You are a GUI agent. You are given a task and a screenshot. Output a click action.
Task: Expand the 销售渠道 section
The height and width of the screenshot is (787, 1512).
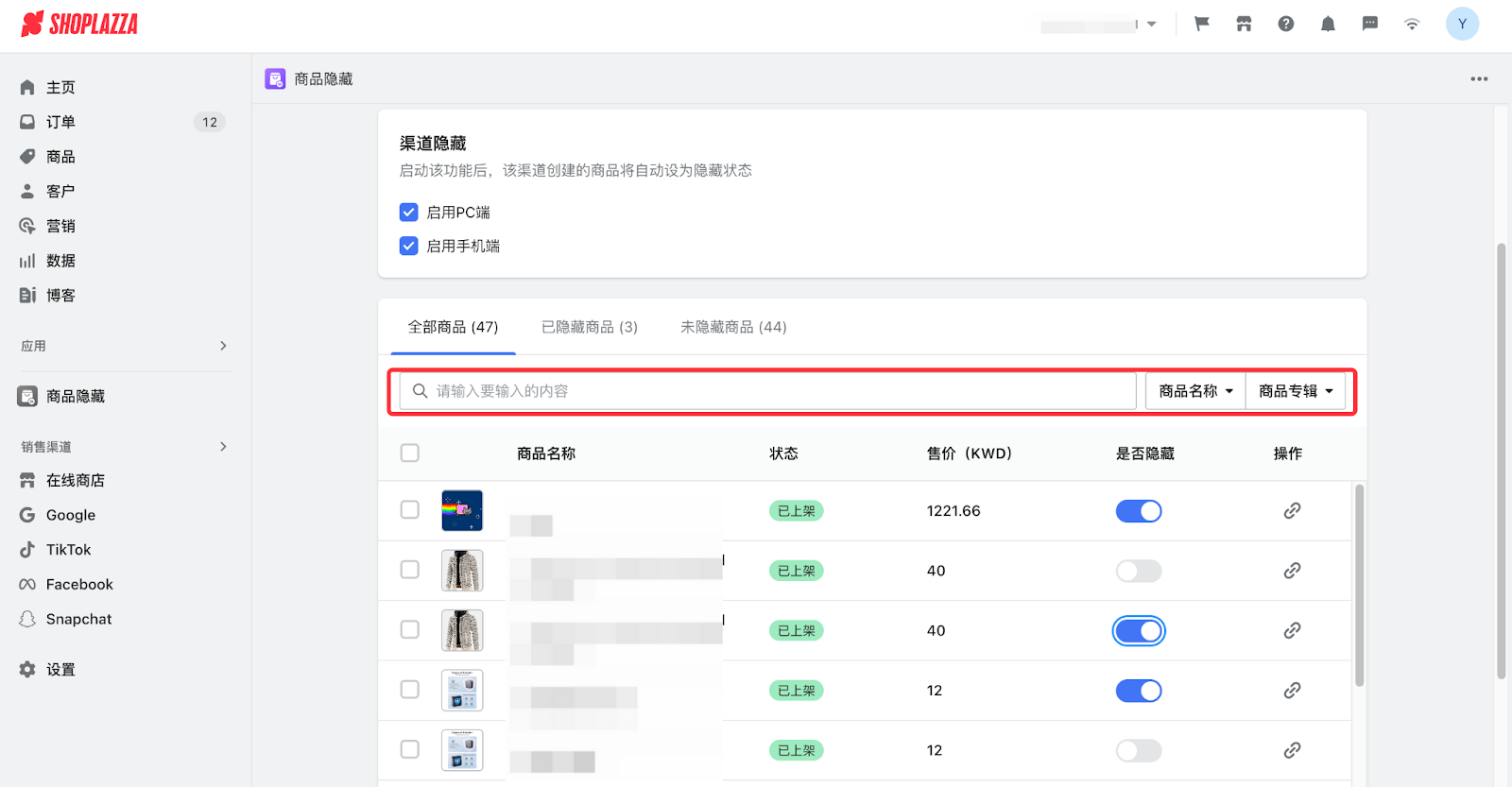coord(223,447)
